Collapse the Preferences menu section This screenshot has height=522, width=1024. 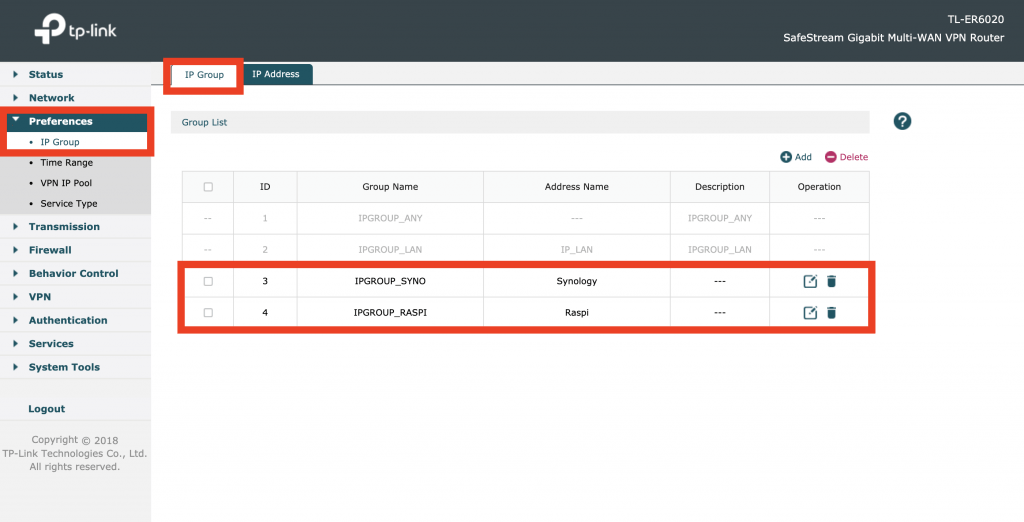pos(60,121)
